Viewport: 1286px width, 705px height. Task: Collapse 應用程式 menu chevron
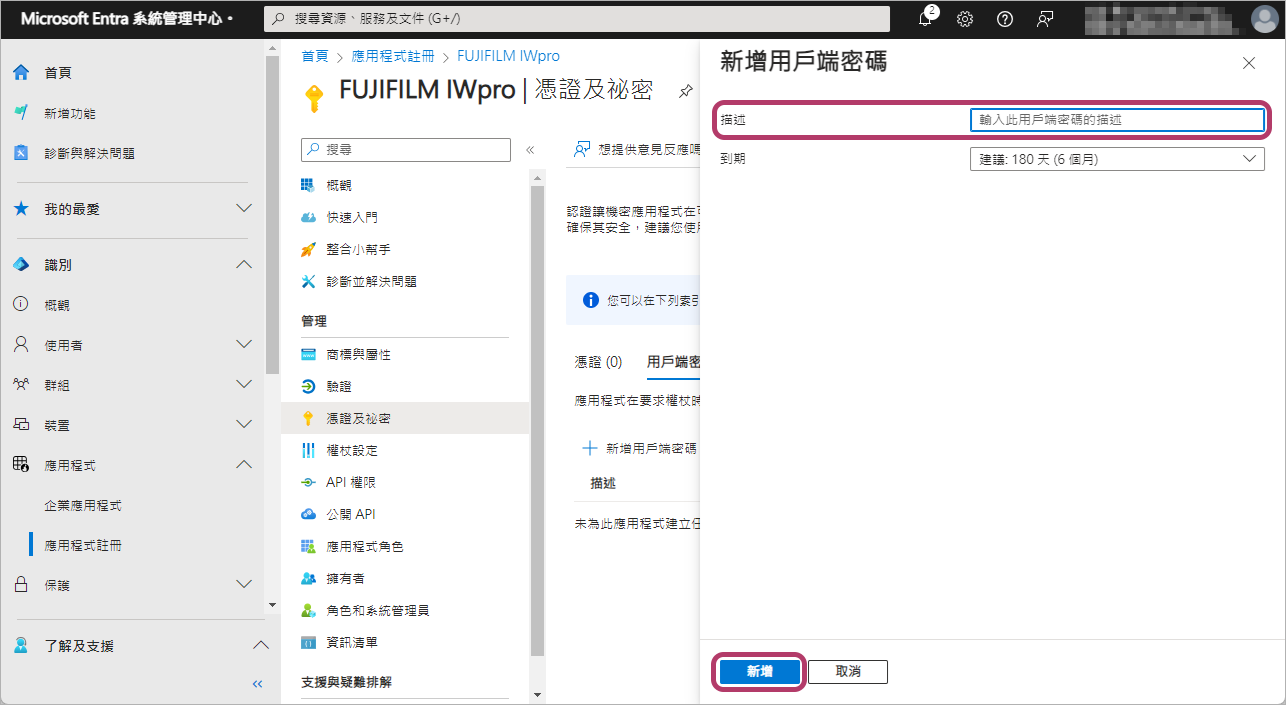[x=243, y=465]
